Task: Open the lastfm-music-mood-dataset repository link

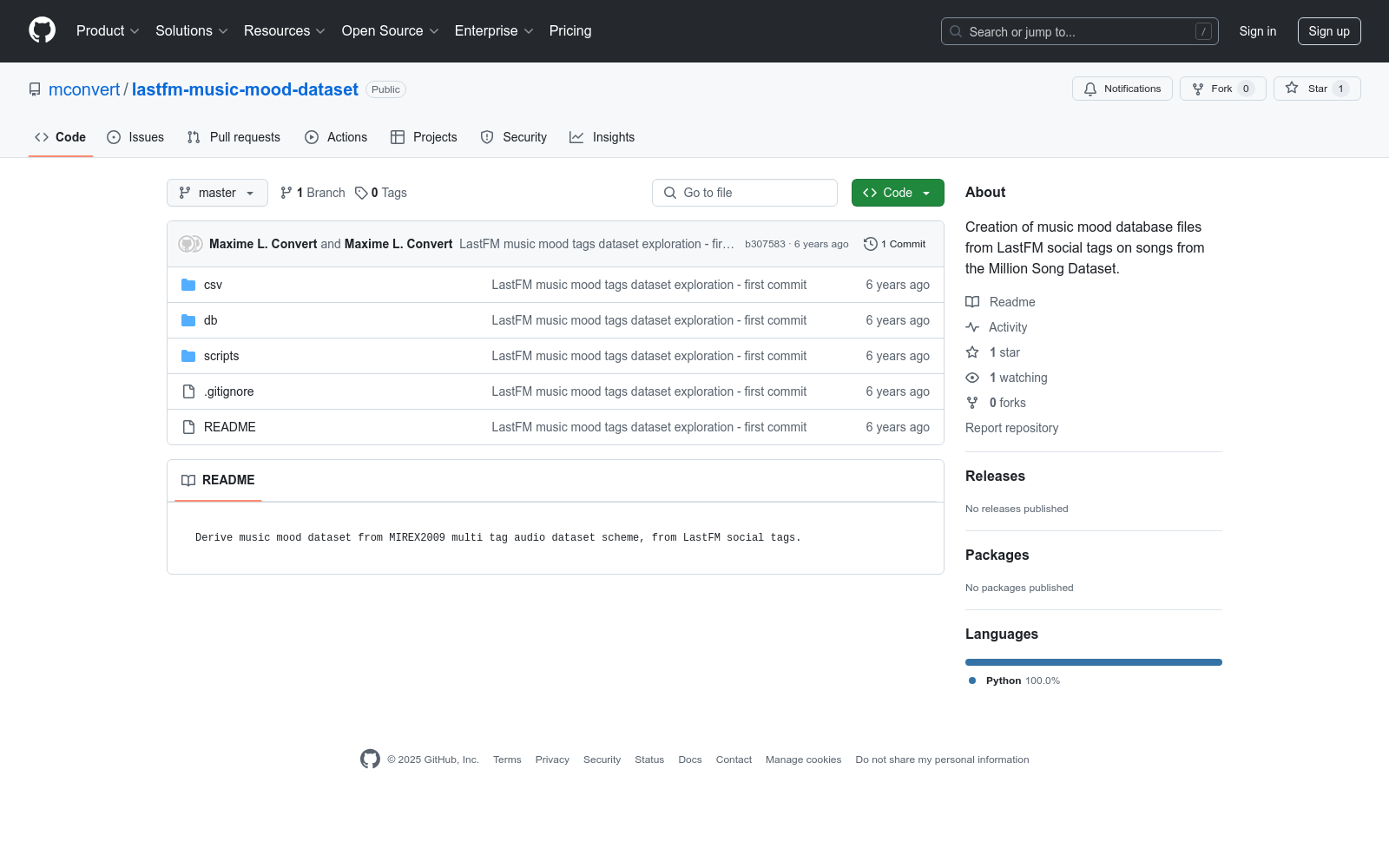Action: click(245, 89)
